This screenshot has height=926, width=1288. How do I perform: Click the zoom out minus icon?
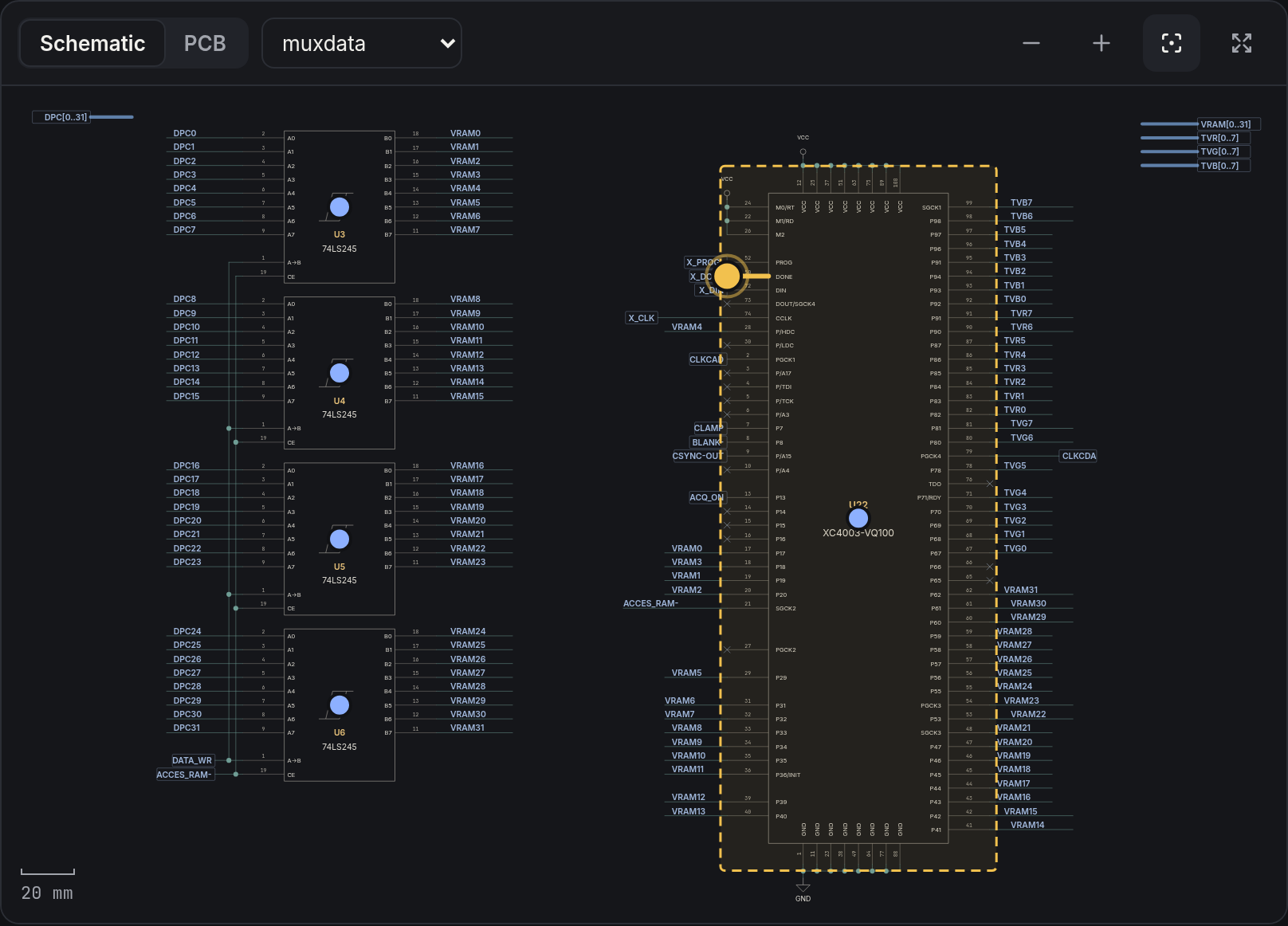(x=1031, y=43)
